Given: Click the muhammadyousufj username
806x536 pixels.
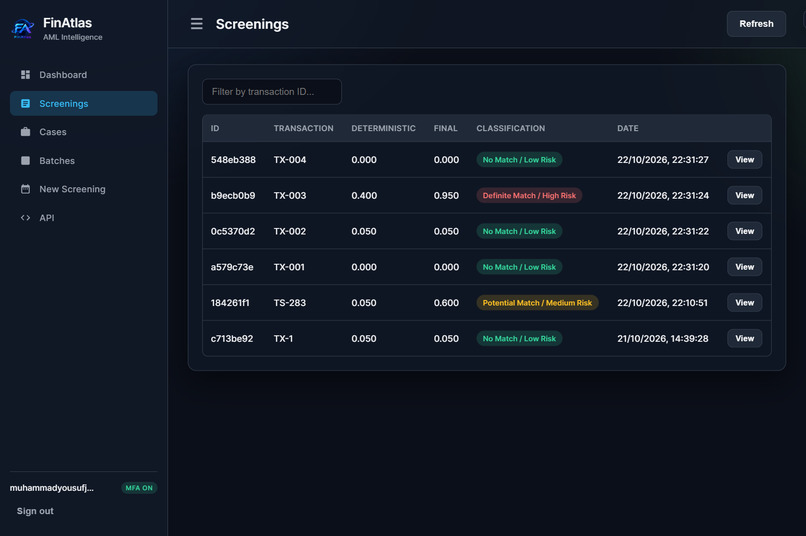Looking at the screenshot, I should (51, 488).
